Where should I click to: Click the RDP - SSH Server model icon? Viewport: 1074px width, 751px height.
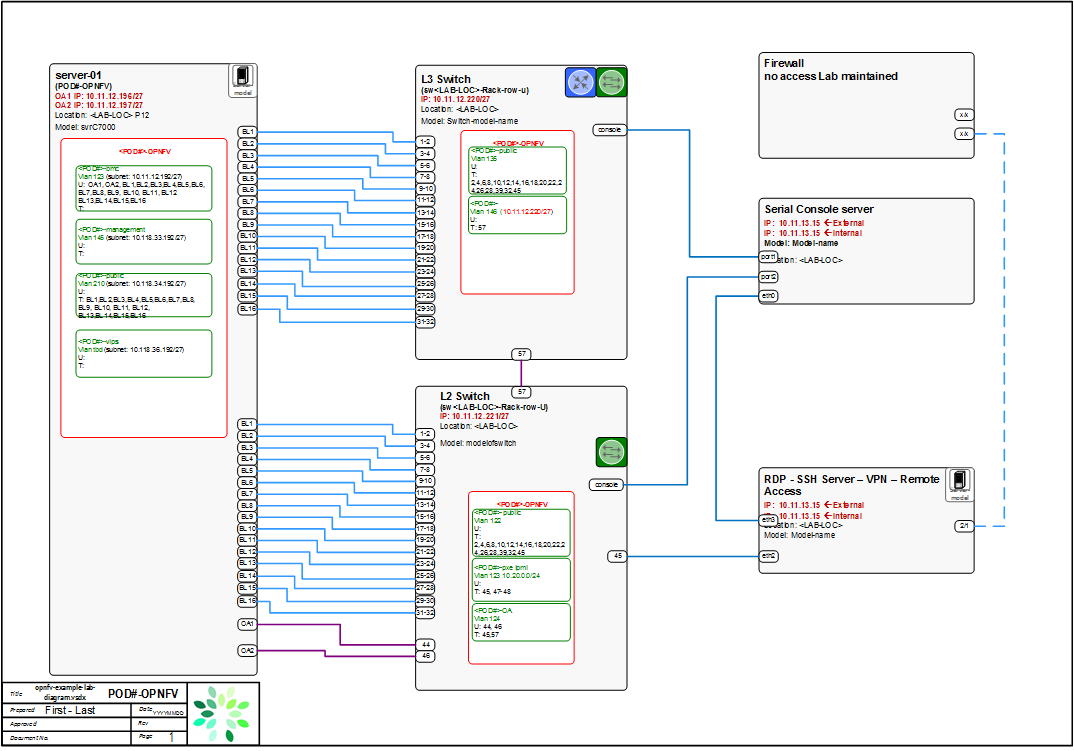tap(959, 481)
